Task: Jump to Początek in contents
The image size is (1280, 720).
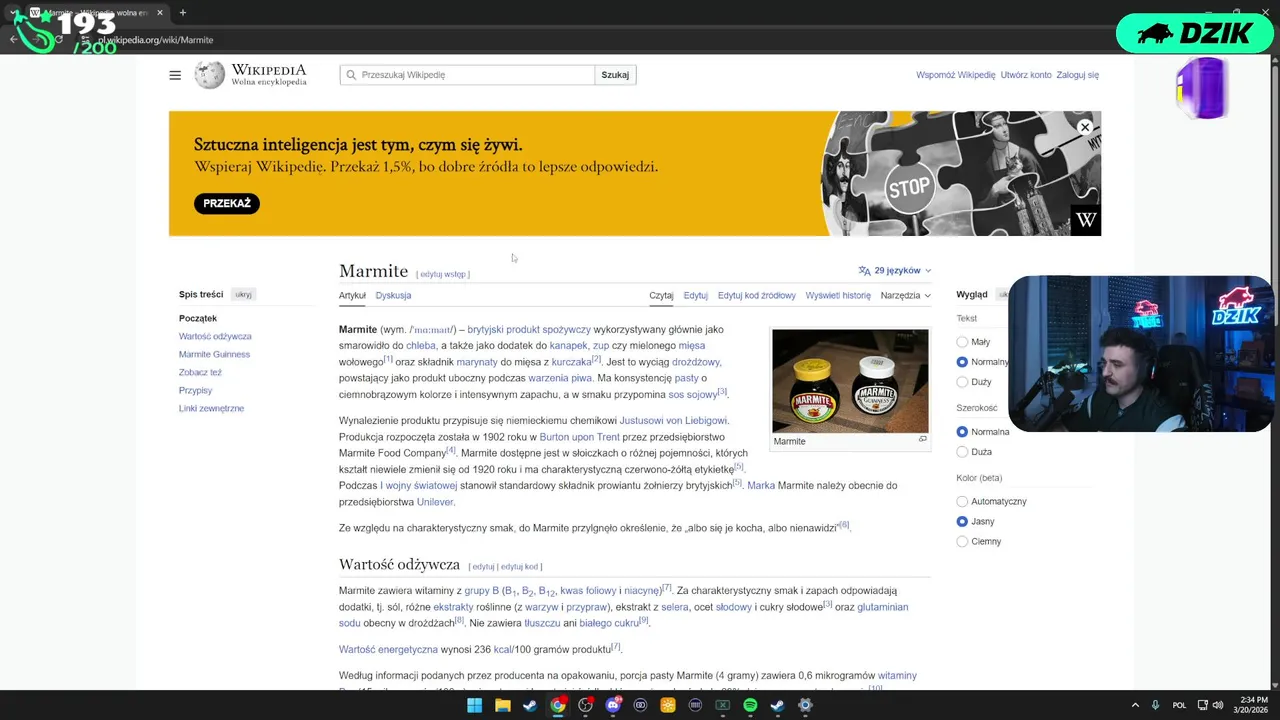Action: (x=198, y=319)
